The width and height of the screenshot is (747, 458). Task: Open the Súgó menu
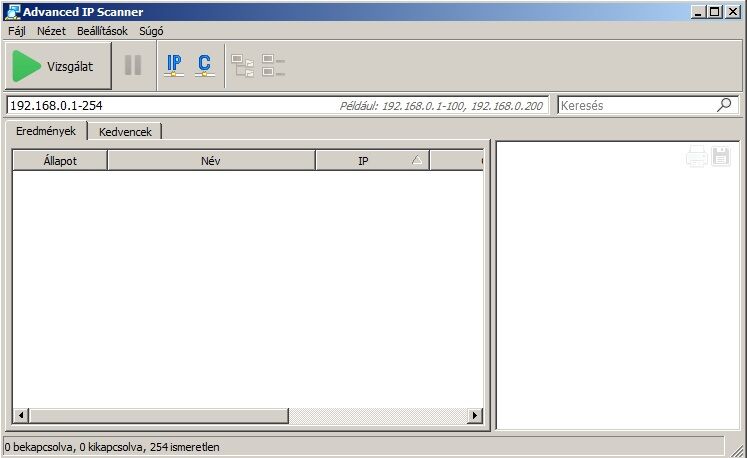151,31
